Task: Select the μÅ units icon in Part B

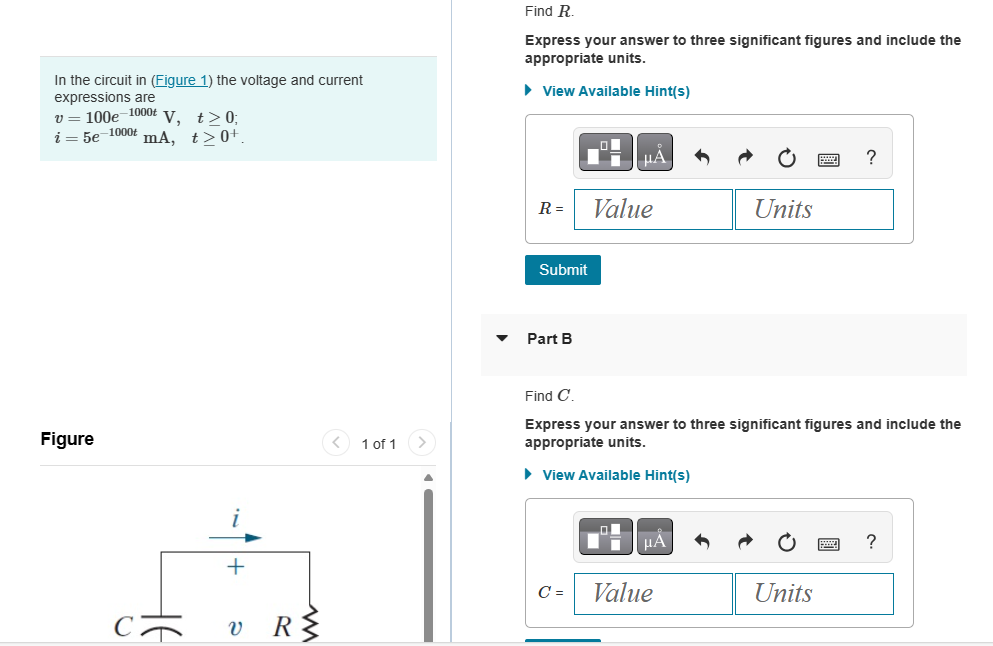Action: 654,536
